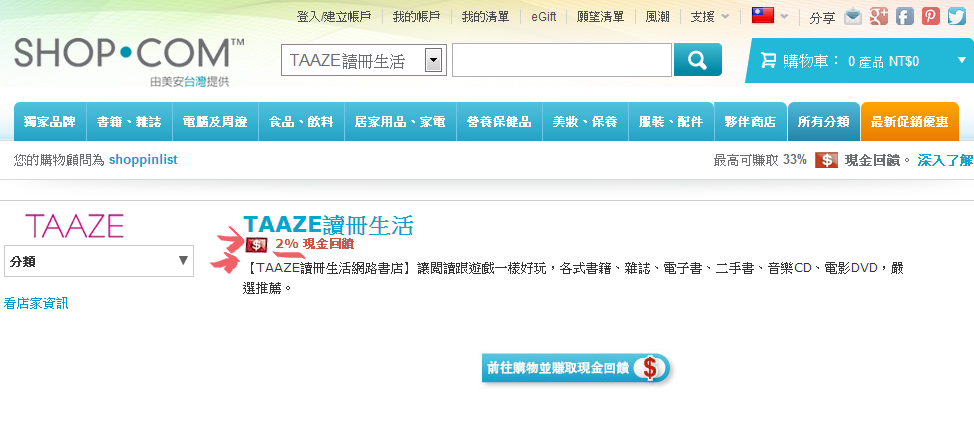Click the Taiwan flag icon
Viewport: 974px width, 433px height.
click(762, 16)
